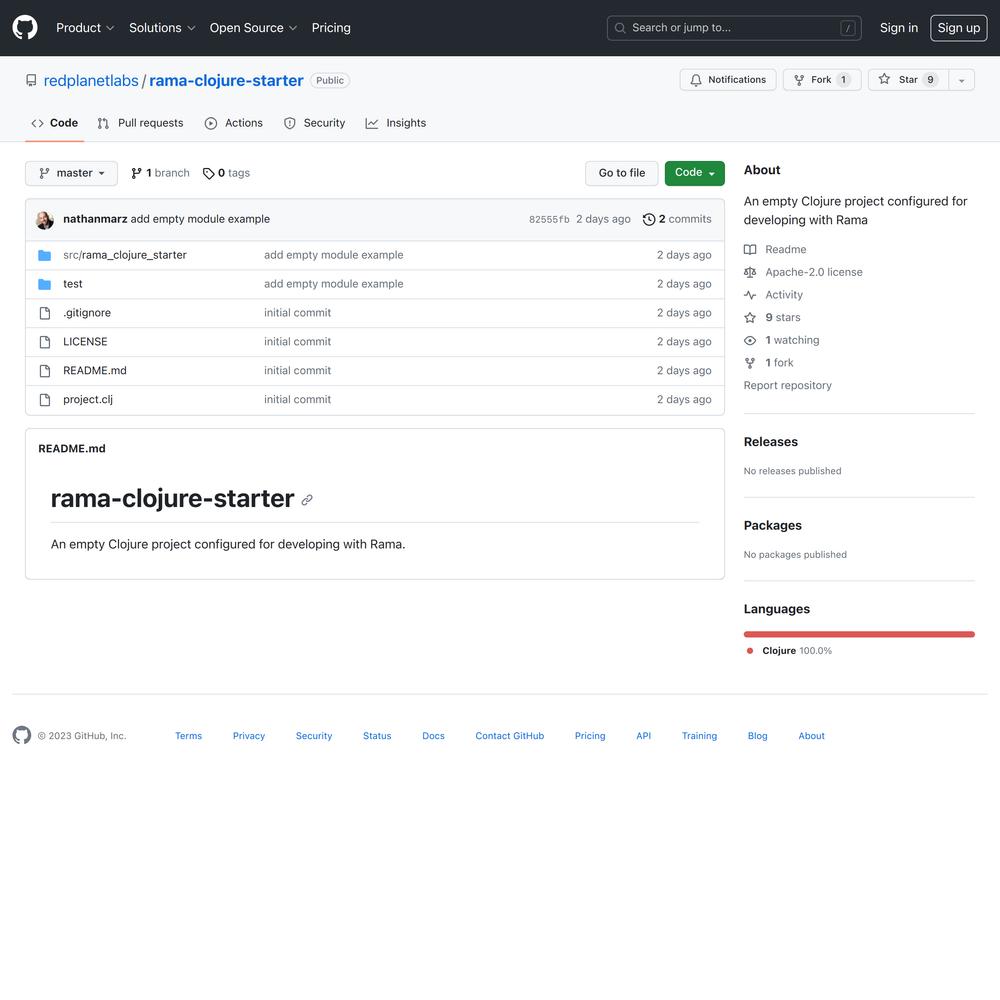Screen dimensions: 1000x1000
Task: Click the Activity pulse icon
Action: pos(750,295)
